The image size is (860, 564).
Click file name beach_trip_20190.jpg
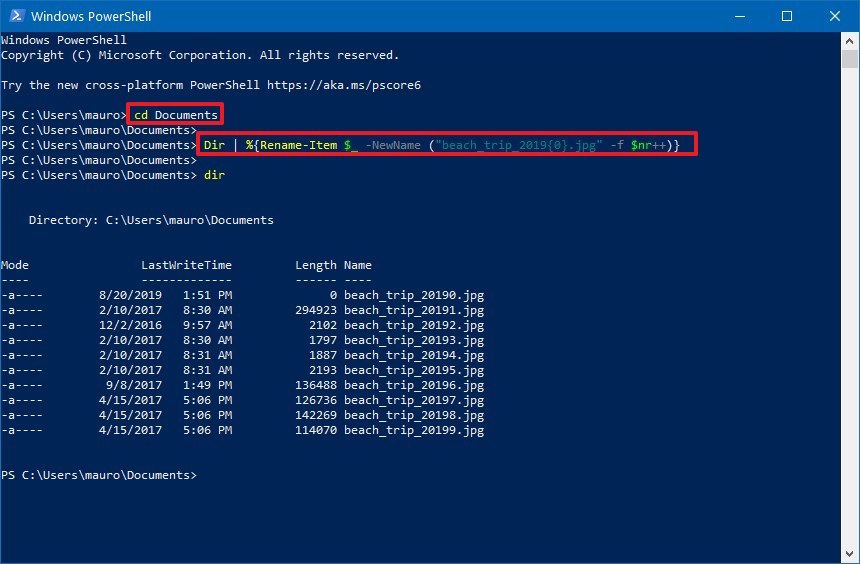(414, 295)
